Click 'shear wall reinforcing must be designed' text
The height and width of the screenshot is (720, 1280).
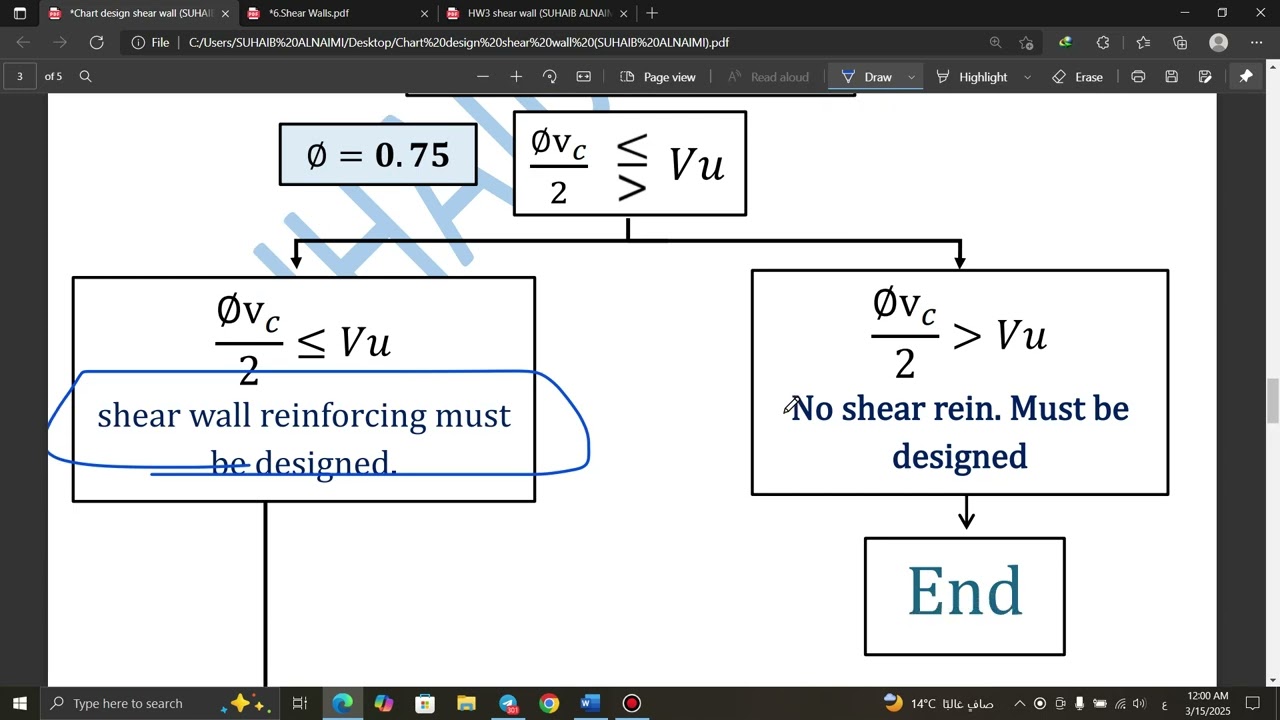click(304, 438)
